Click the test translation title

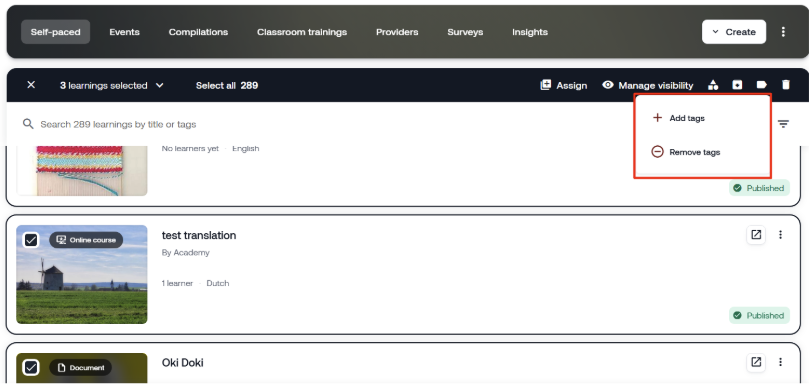click(199, 235)
